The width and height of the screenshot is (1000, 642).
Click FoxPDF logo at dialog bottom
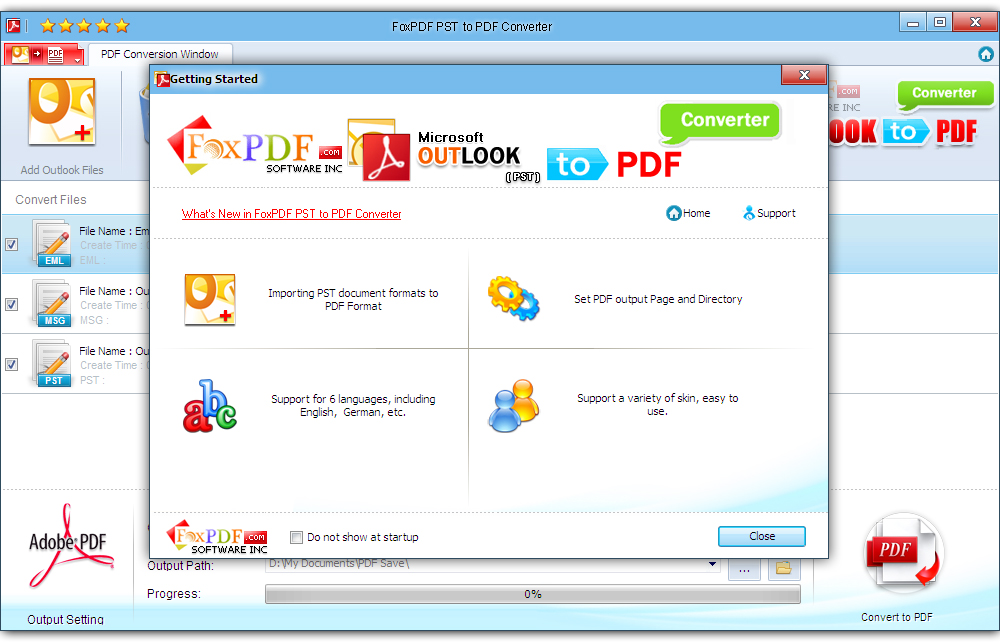(217, 537)
